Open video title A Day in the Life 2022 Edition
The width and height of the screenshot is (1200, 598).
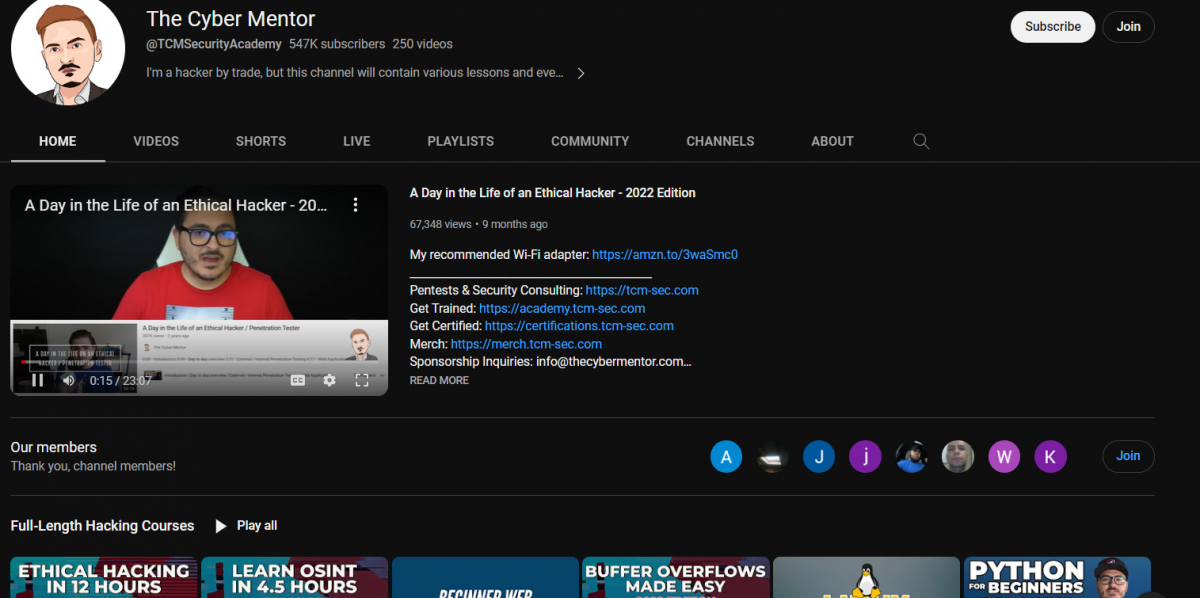tap(553, 193)
